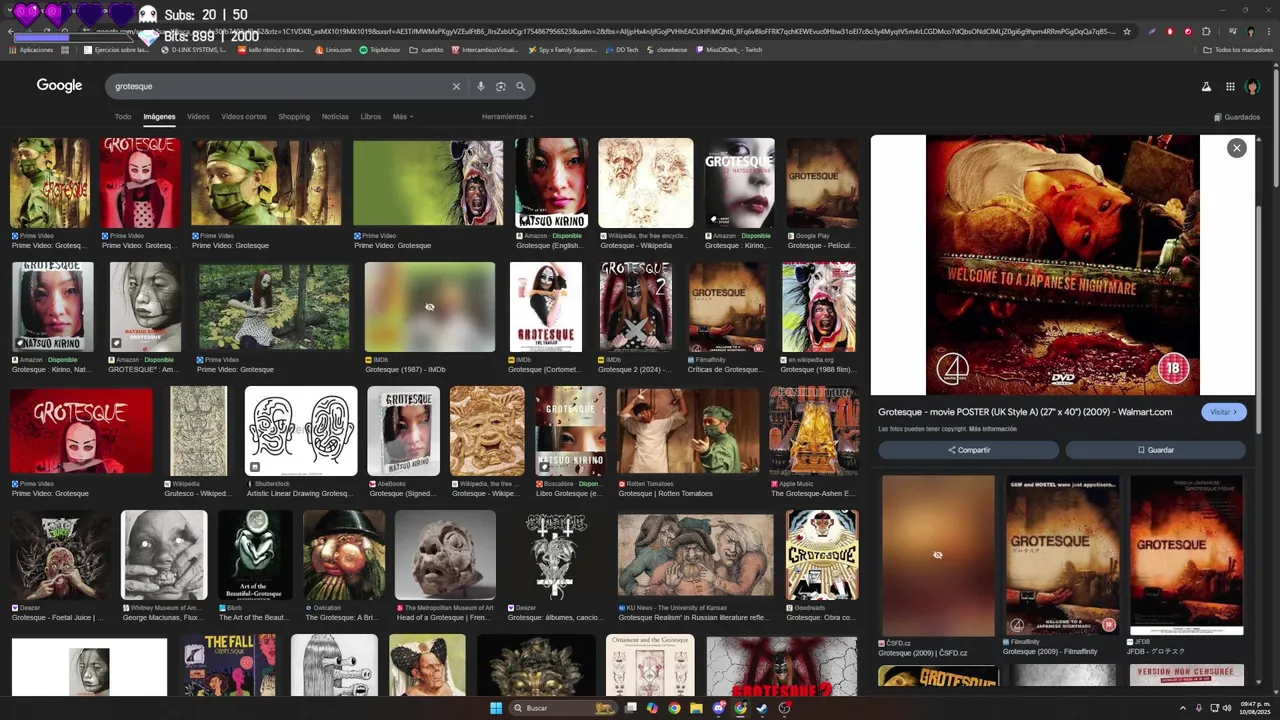Open Whitney Museum George Maciunas result

[164, 555]
